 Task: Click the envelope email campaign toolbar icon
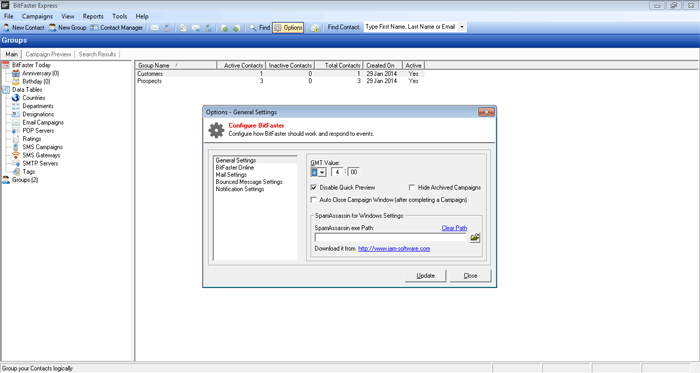point(154,28)
